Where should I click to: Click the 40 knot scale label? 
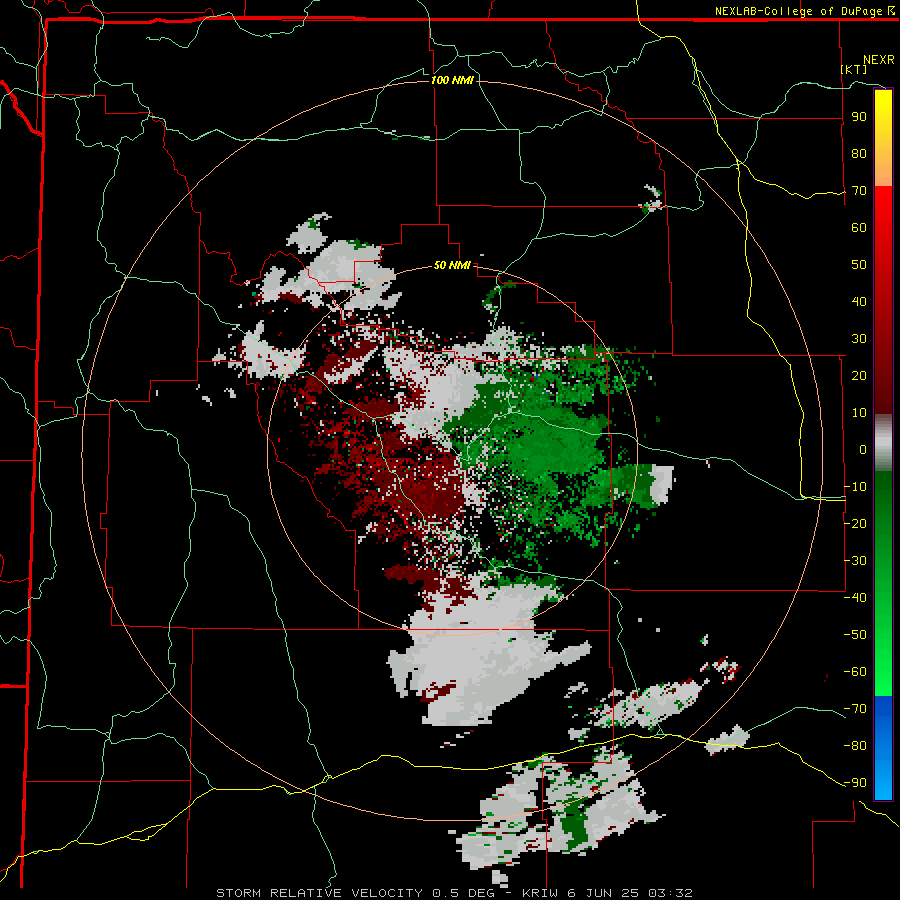click(x=859, y=302)
